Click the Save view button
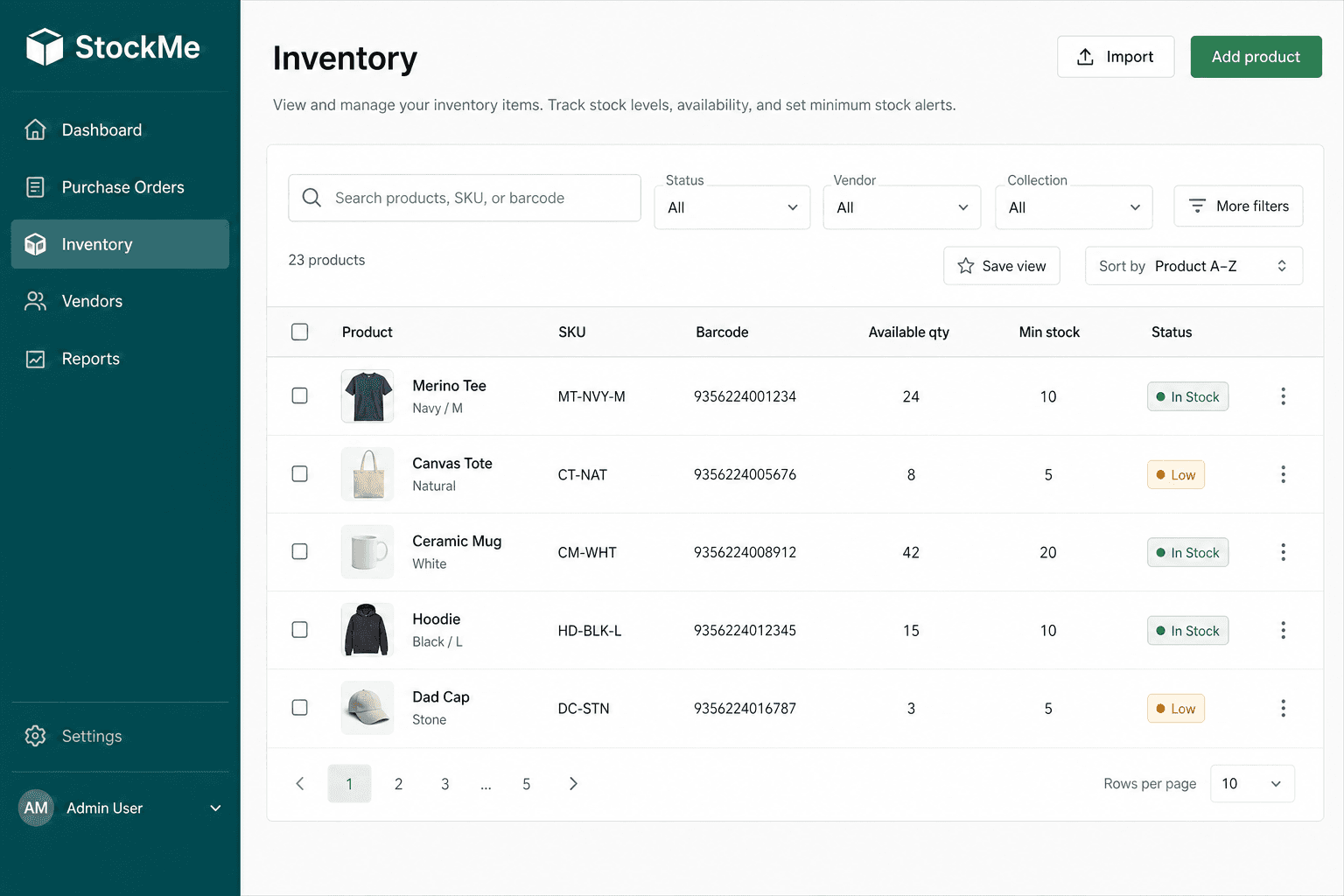This screenshot has height=896, width=1344. pyautogui.click(x=1002, y=266)
